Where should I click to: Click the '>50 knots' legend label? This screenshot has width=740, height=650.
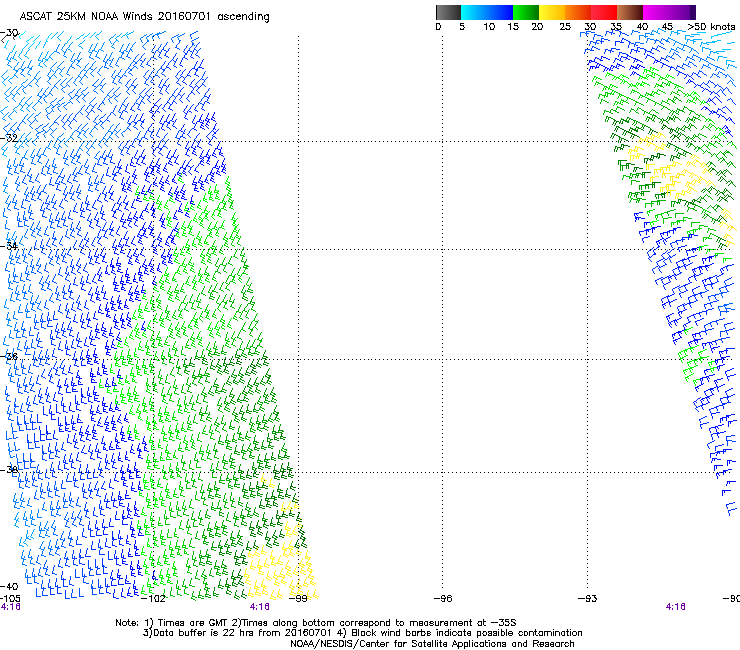[x=712, y=27]
